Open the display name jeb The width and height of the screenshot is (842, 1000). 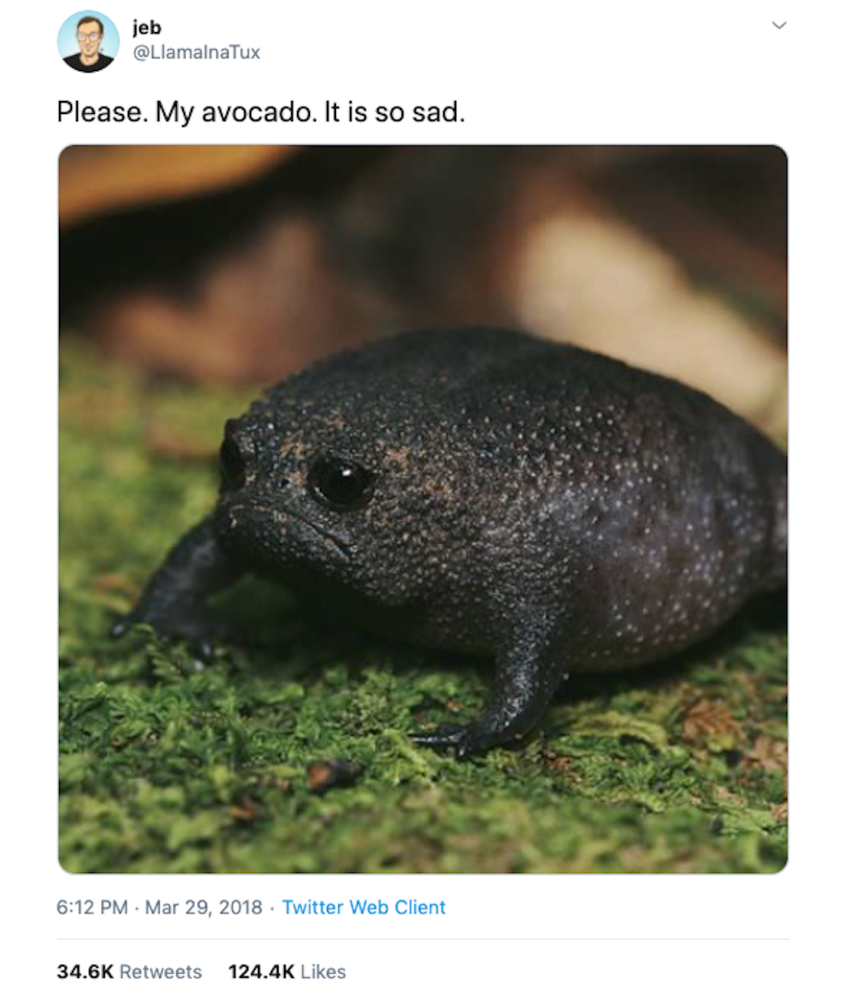tap(147, 27)
